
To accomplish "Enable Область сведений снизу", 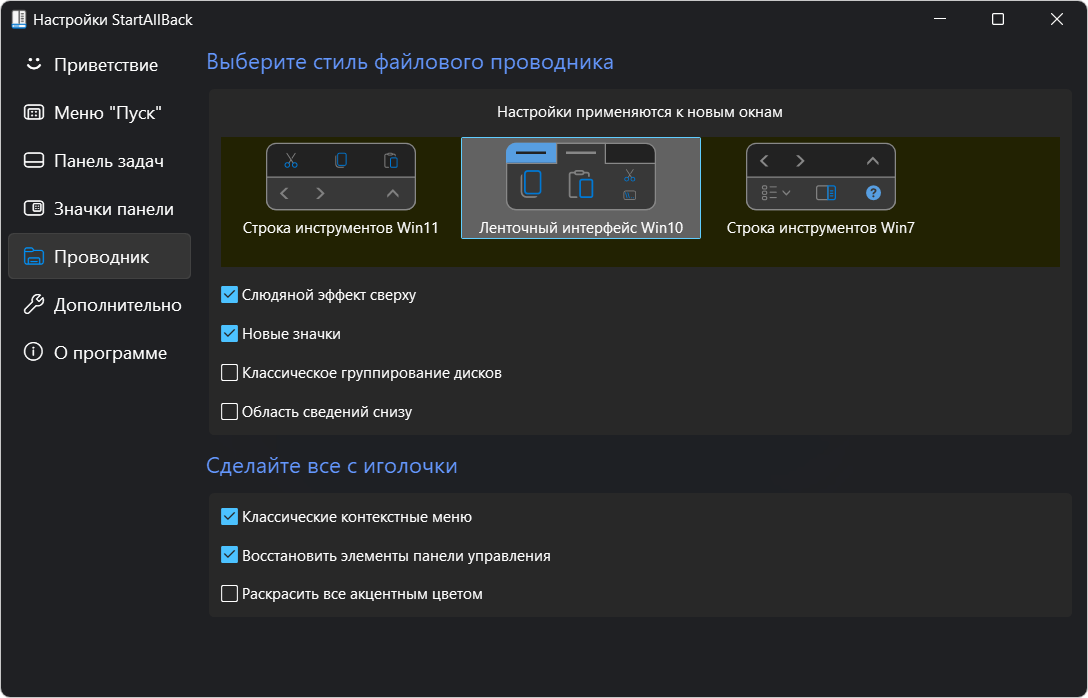I will tap(229, 411).
